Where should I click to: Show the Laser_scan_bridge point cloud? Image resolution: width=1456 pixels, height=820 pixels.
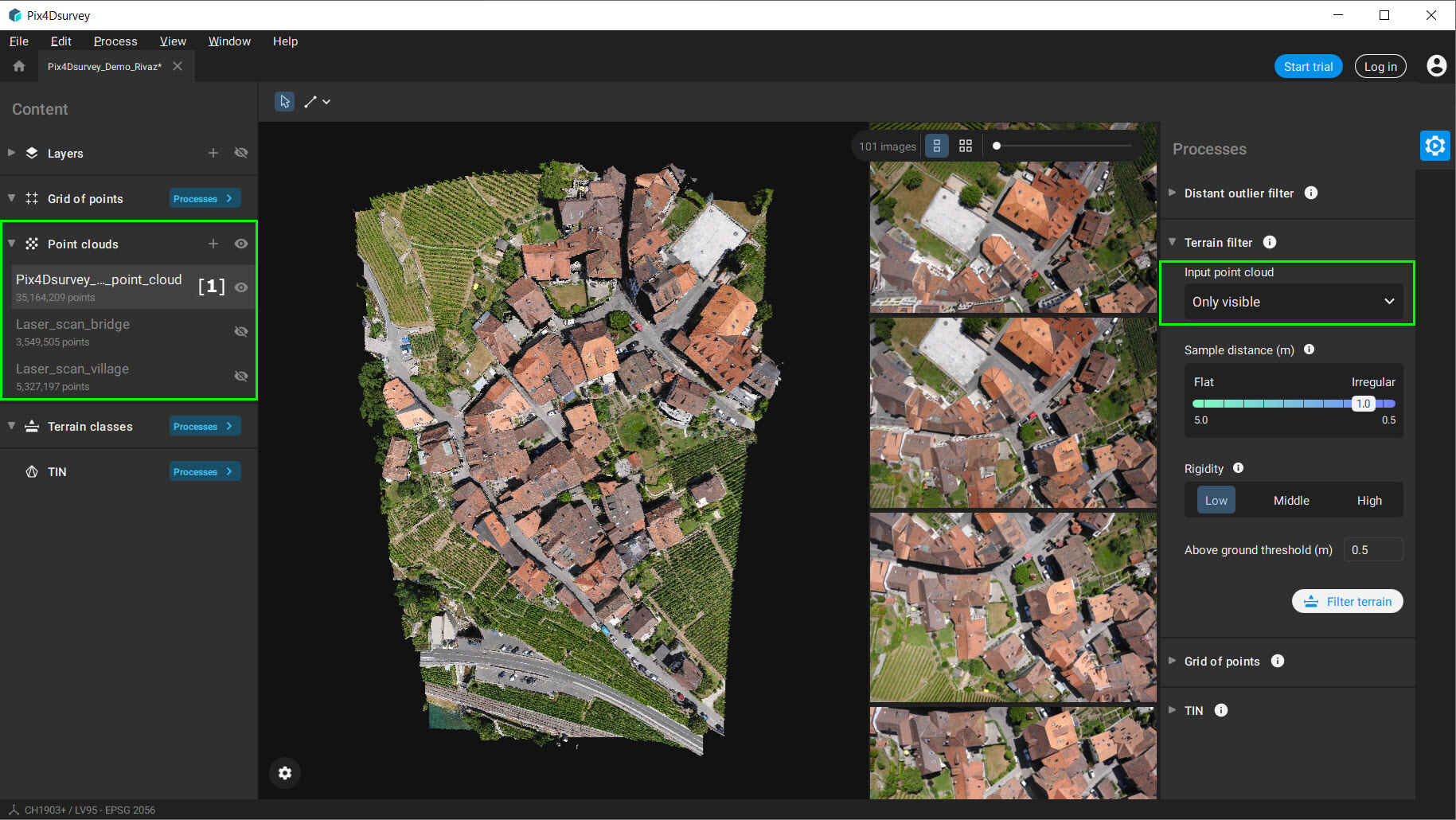click(x=241, y=331)
